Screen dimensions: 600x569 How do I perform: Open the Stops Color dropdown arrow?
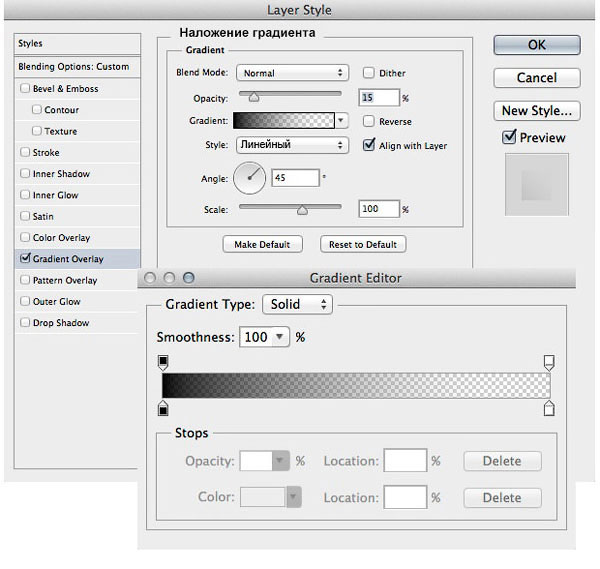tap(293, 497)
